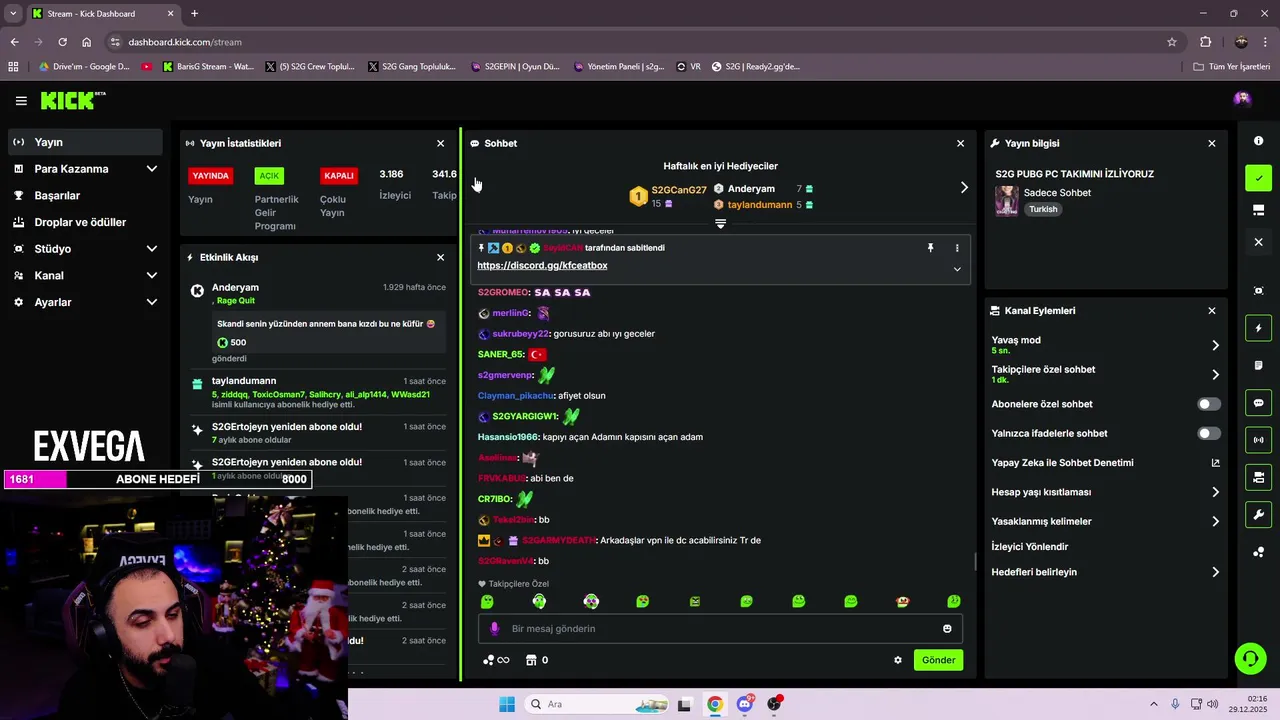Open the shop icon showing 0

coord(537,660)
